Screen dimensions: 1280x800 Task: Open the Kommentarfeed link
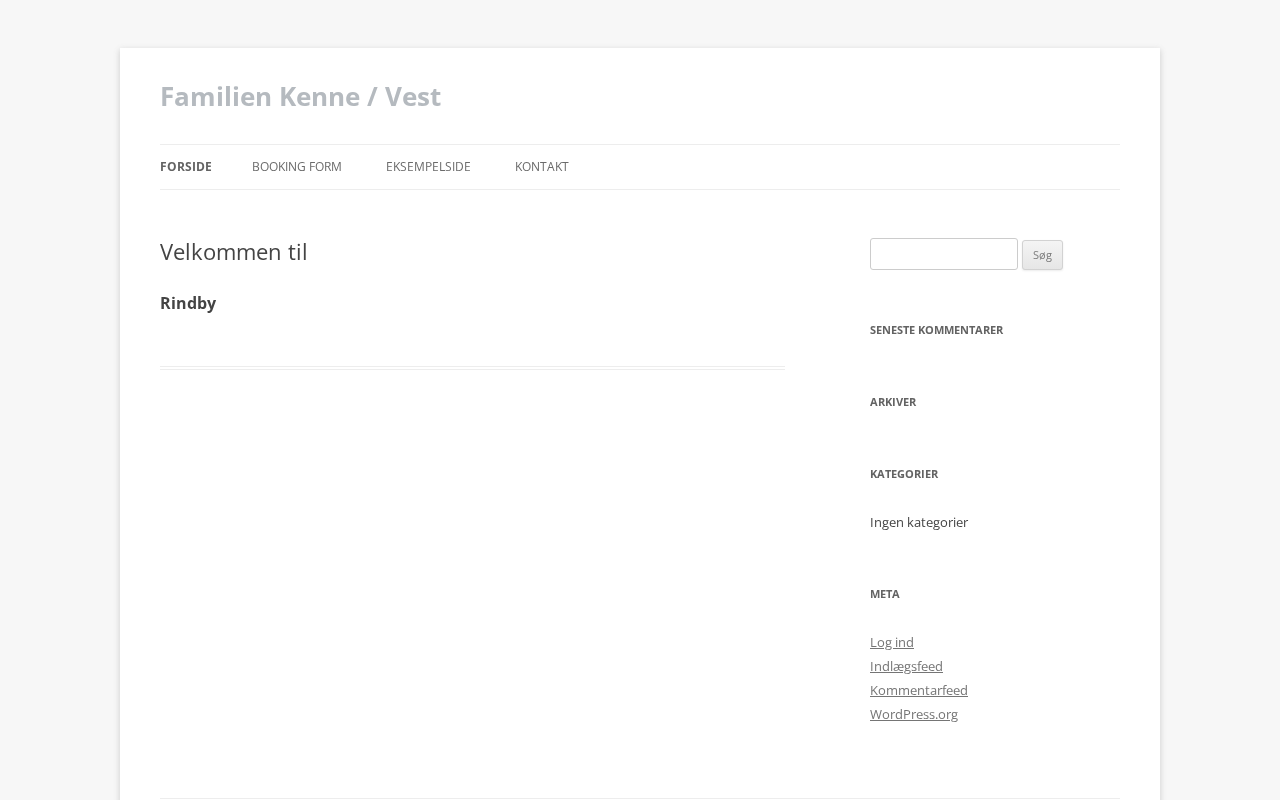[x=919, y=690]
